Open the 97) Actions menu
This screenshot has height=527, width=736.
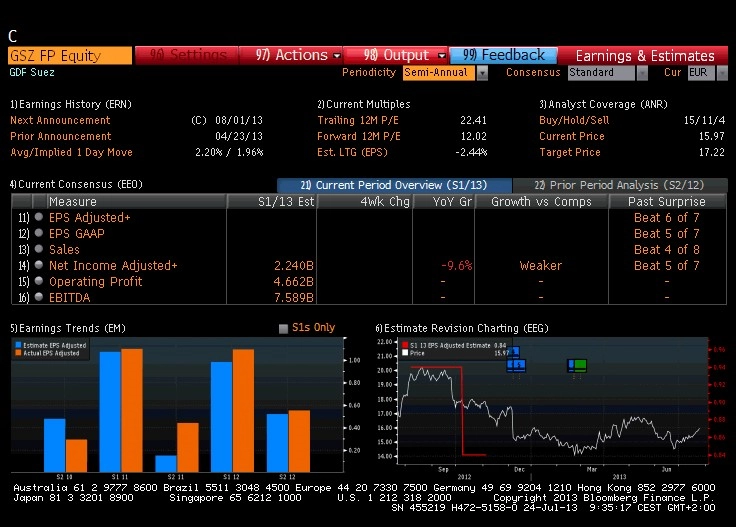pos(291,55)
